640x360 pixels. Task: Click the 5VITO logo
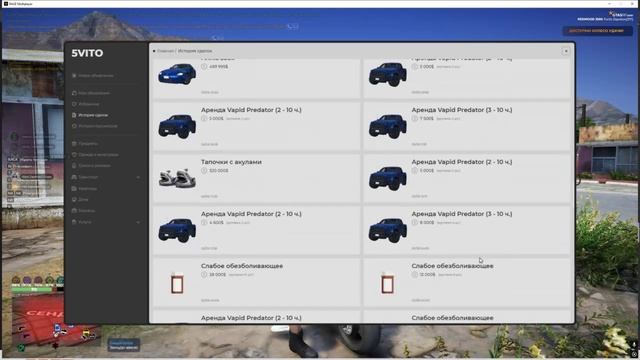pos(87,53)
